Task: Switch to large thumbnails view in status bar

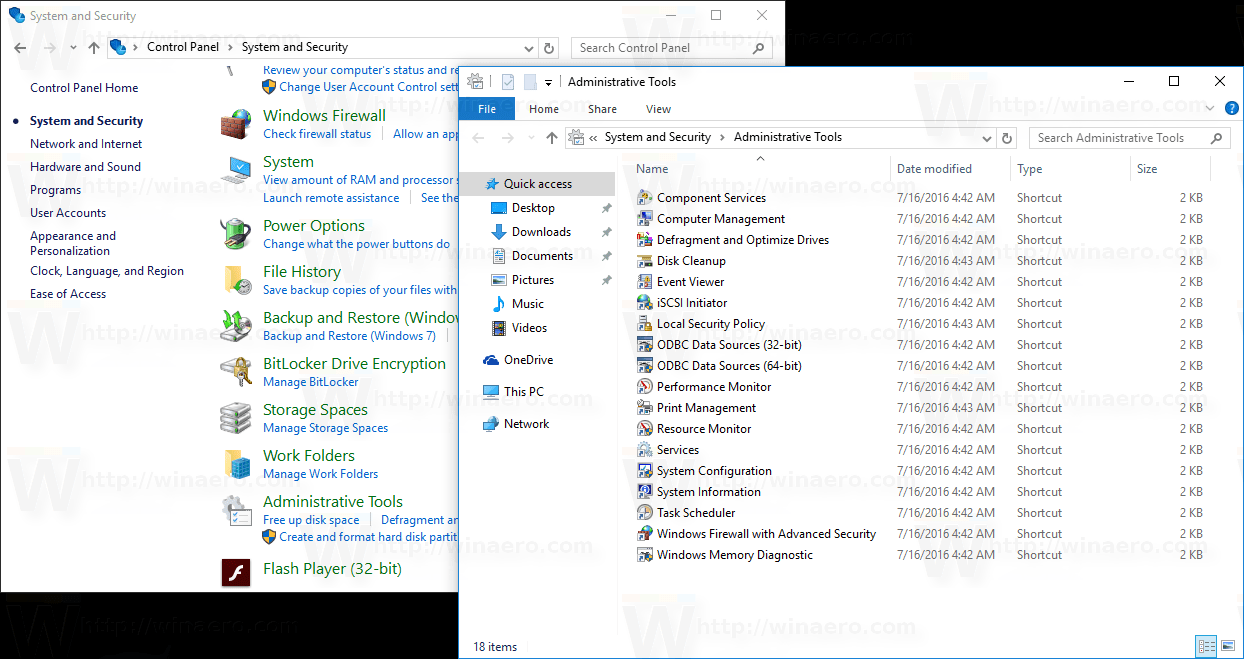Action: 1227,646
